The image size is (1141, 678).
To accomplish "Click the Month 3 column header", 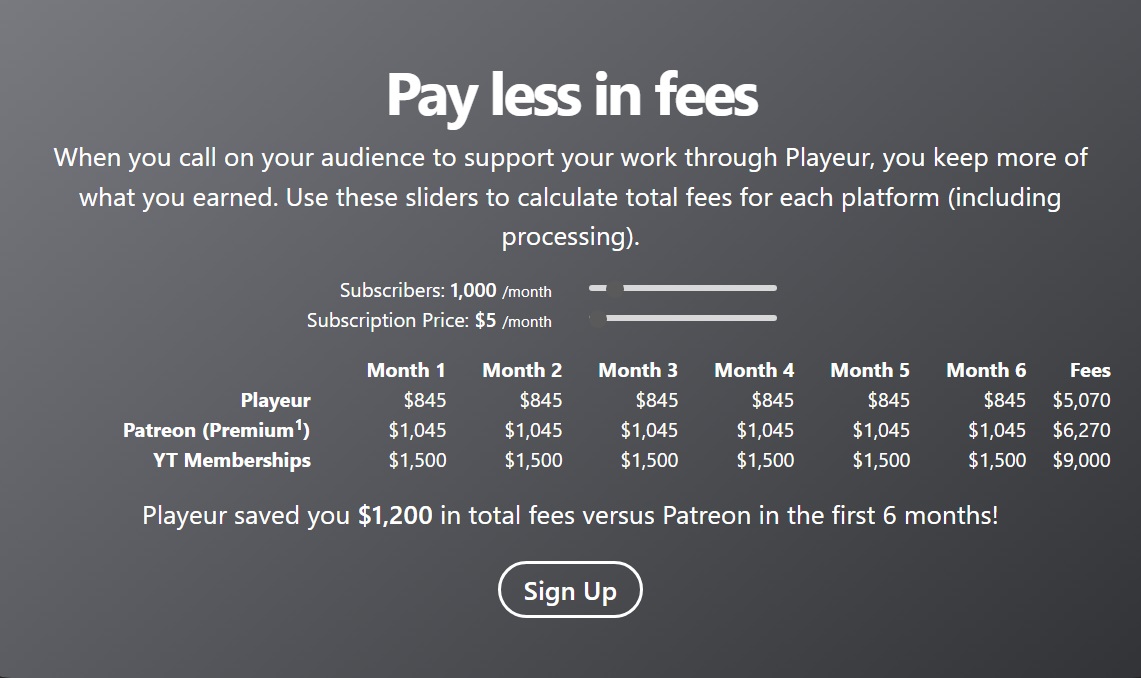I will click(638, 371).
